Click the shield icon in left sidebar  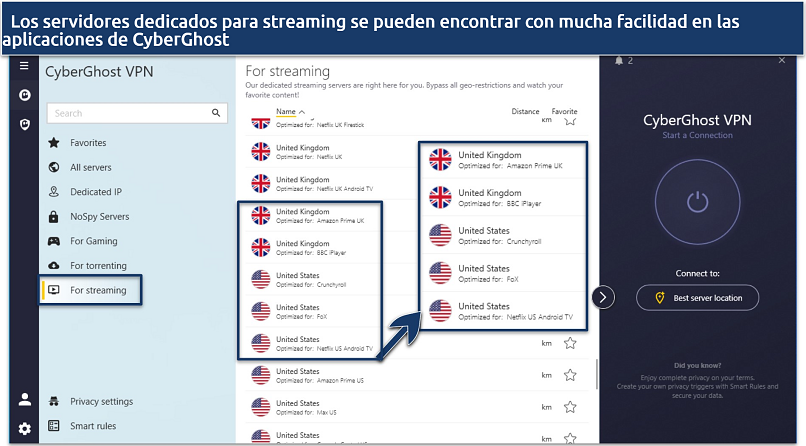point(24,124)
